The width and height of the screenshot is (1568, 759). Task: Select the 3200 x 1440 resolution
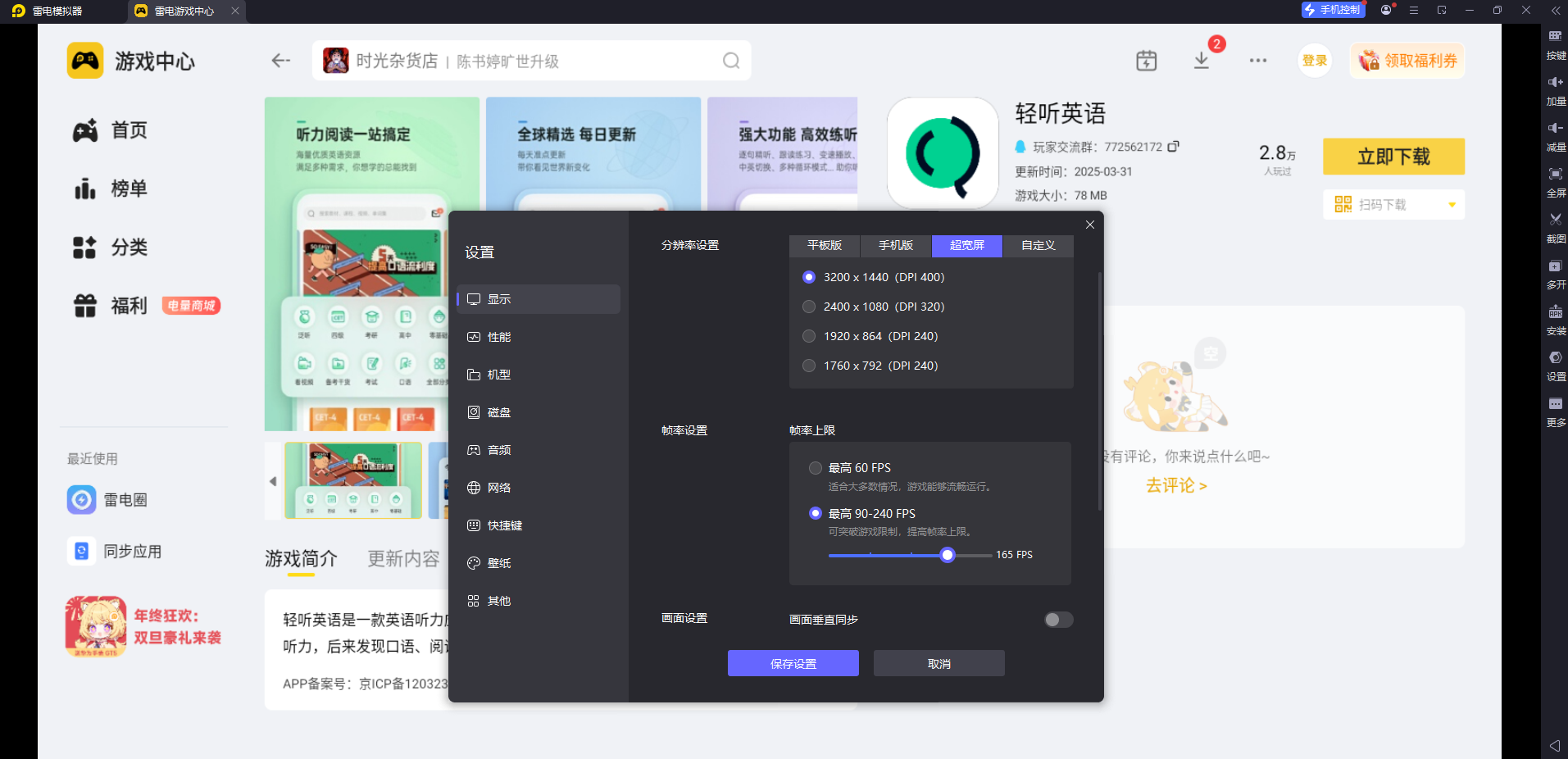[809, 277]
